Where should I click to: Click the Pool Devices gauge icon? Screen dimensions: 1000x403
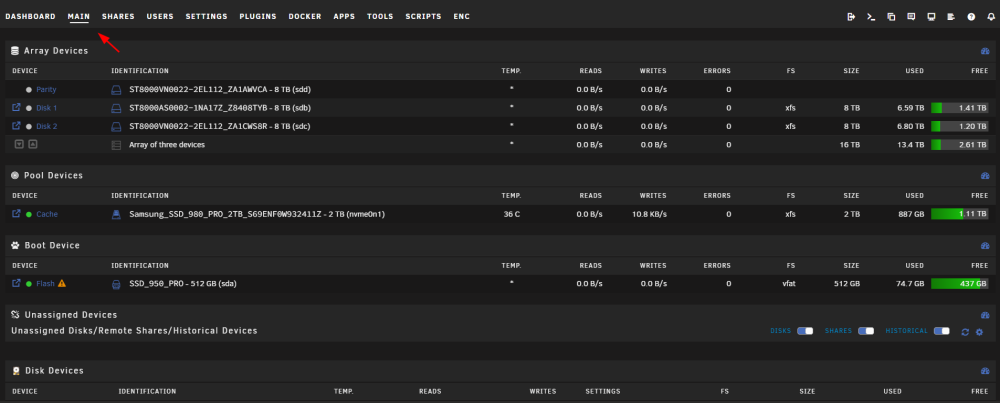[x=985, y=175]
